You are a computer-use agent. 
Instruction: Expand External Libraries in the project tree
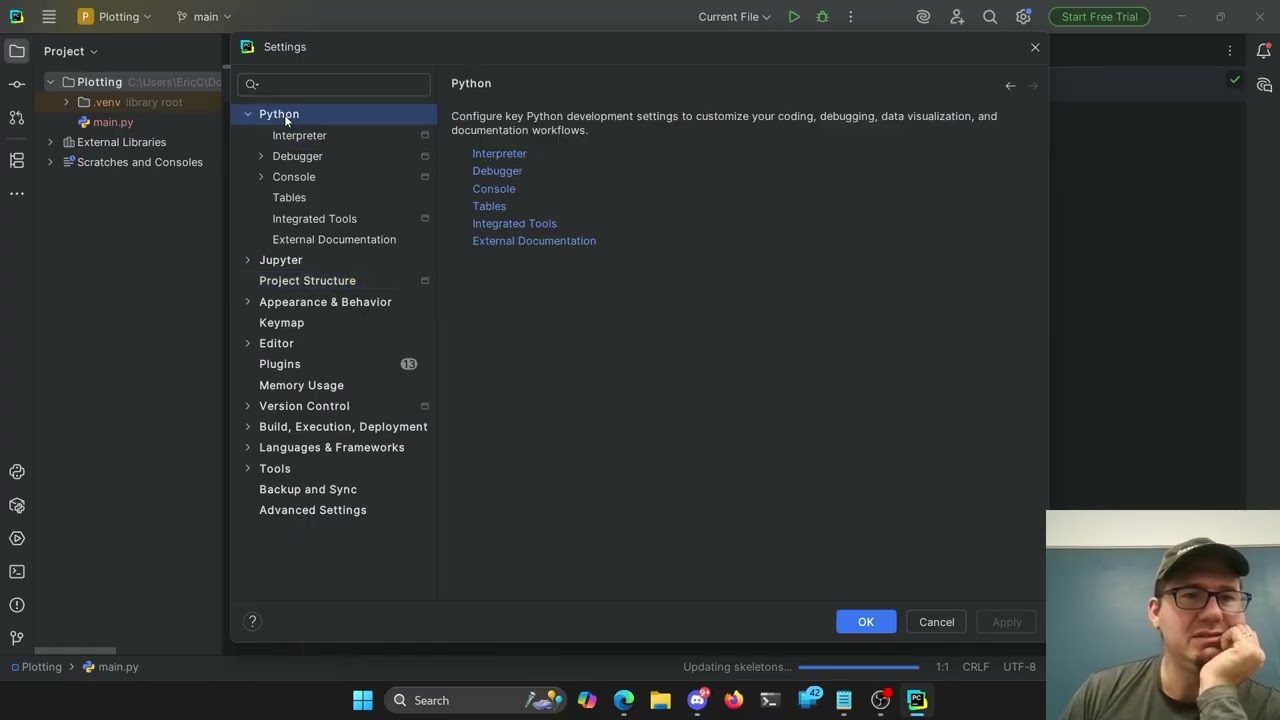coord(50,142)
